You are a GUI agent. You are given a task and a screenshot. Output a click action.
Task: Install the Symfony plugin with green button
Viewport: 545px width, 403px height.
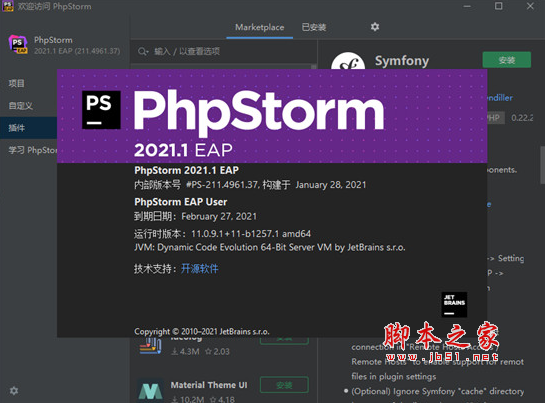pyautogui.click(x=506, y=60)
